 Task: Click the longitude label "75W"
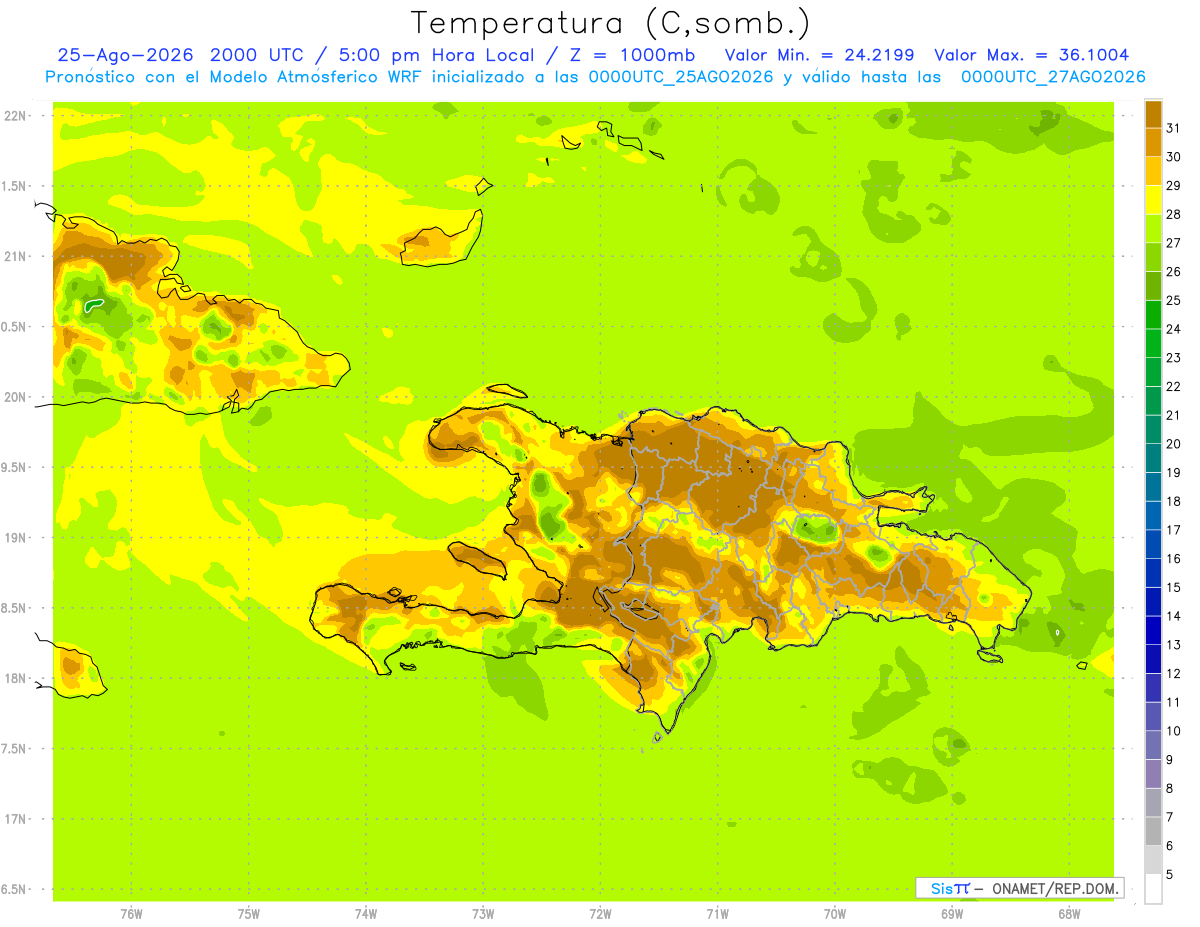click(x=248, y=914)
